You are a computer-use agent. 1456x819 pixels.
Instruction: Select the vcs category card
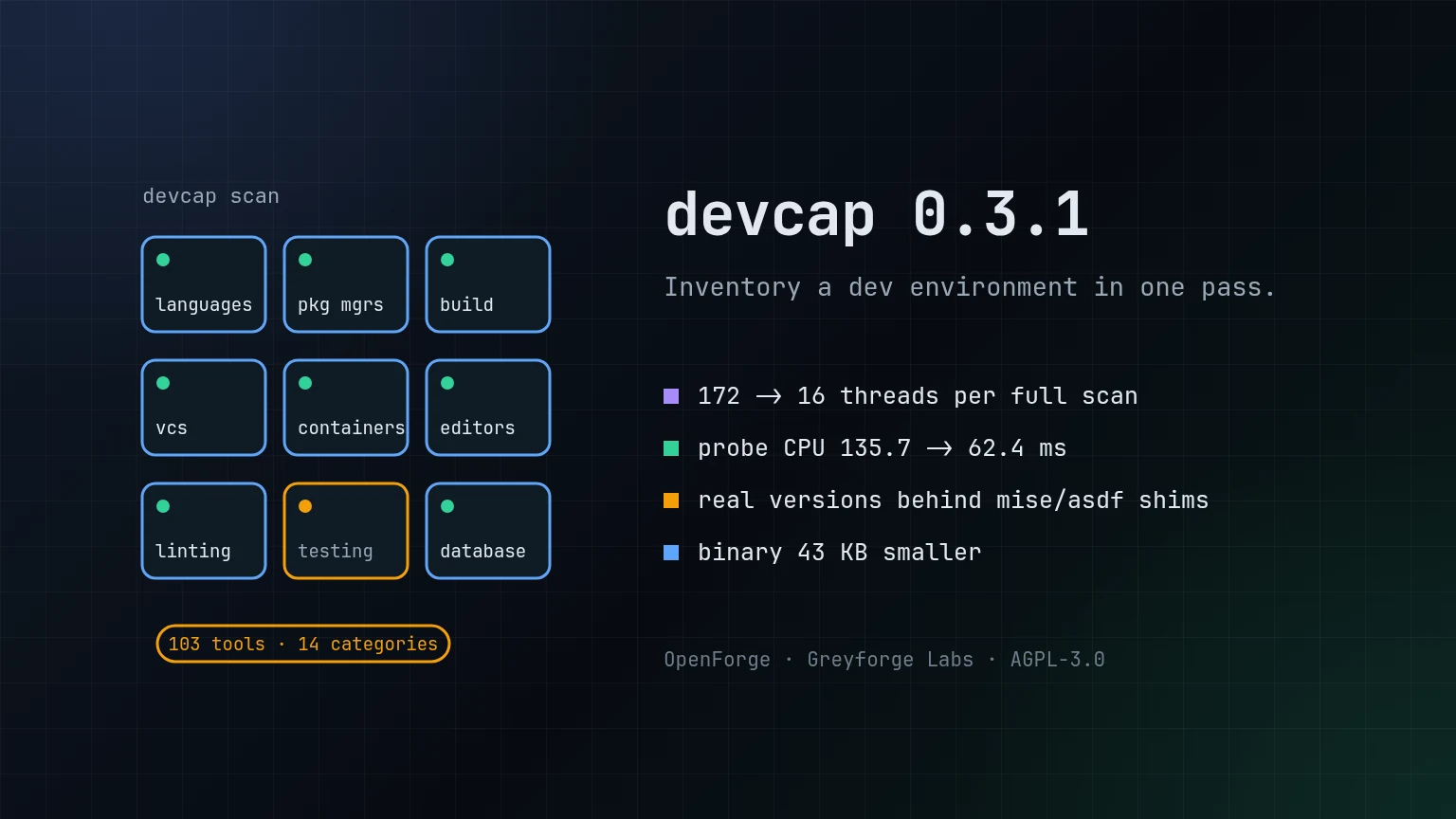204,408
